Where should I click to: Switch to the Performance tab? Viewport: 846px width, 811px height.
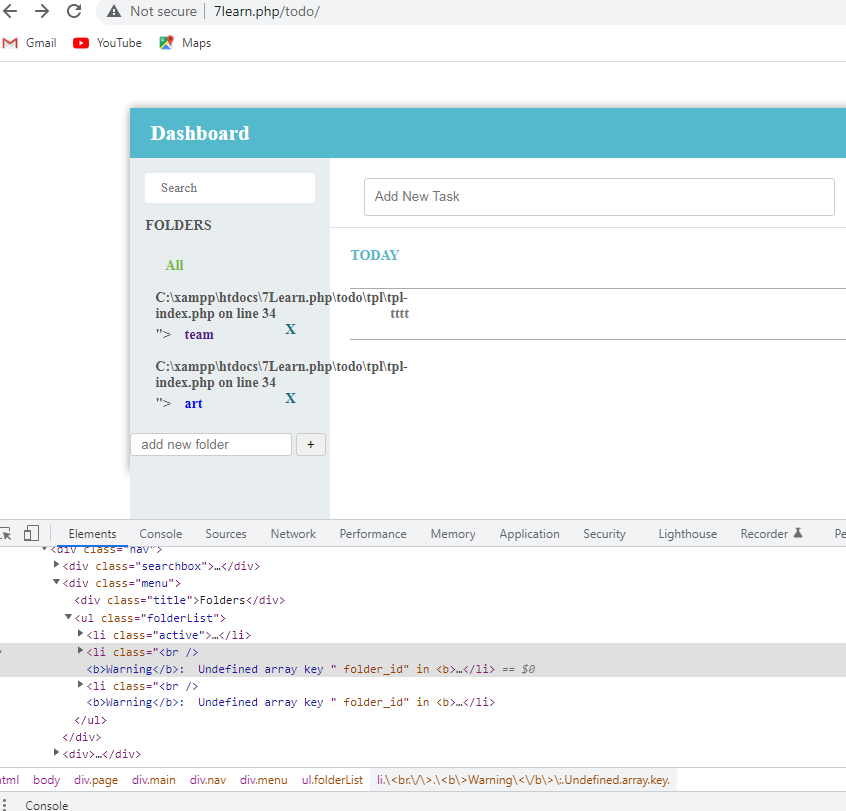coord(373,534)
